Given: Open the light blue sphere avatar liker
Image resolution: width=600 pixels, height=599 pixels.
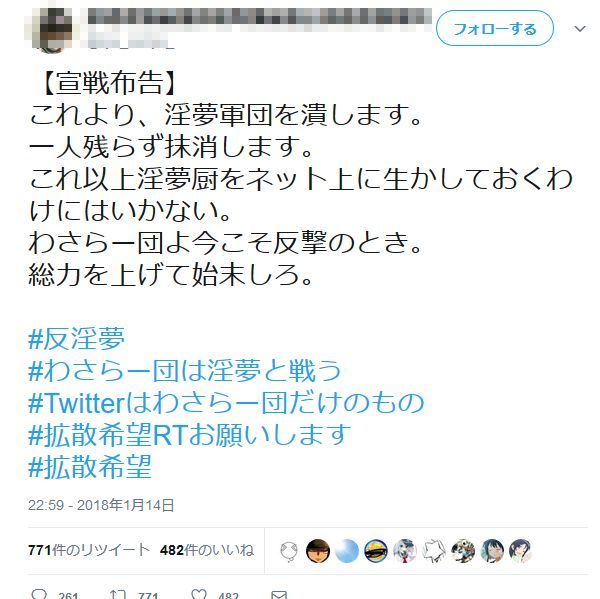Looking at the screenshot, I should [x=347, y=551].
